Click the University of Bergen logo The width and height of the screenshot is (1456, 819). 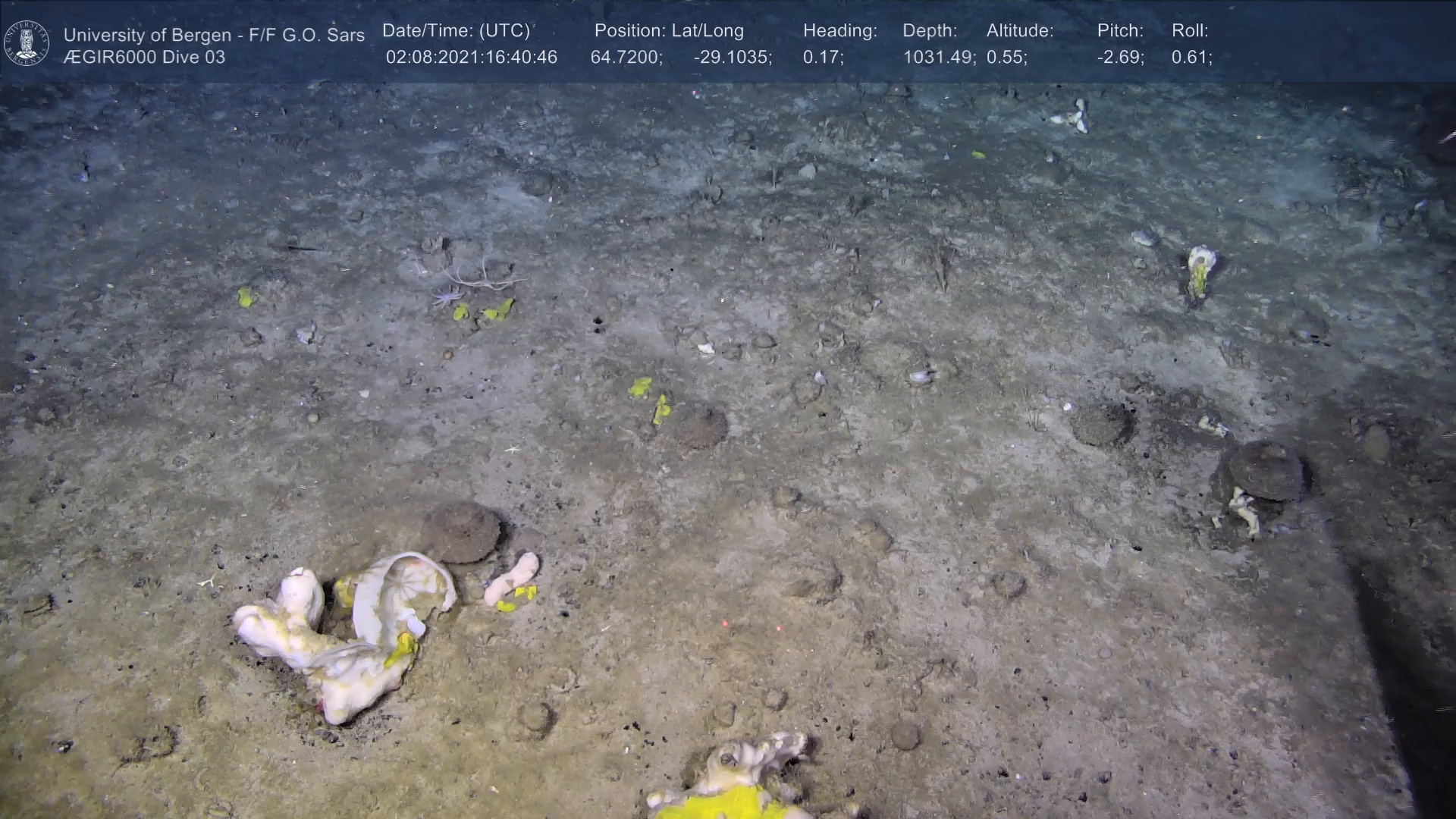click(x=27, y=43)
